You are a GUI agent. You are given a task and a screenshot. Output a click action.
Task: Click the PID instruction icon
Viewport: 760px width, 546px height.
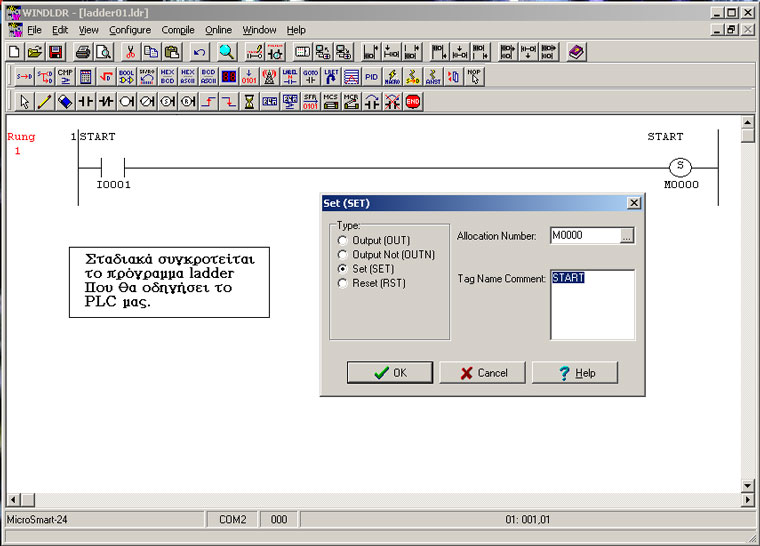click(371, 77)
